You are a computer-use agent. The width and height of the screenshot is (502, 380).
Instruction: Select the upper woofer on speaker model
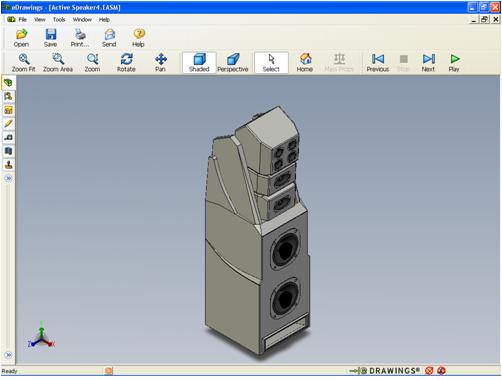(284, 249)
